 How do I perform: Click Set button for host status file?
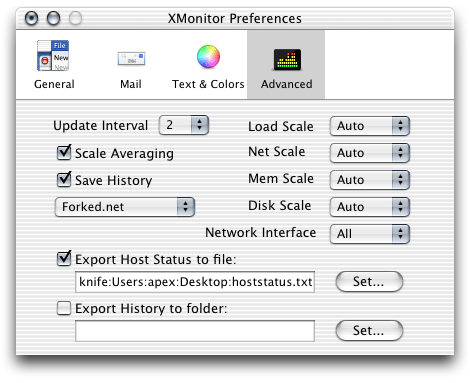click(369, 282)
